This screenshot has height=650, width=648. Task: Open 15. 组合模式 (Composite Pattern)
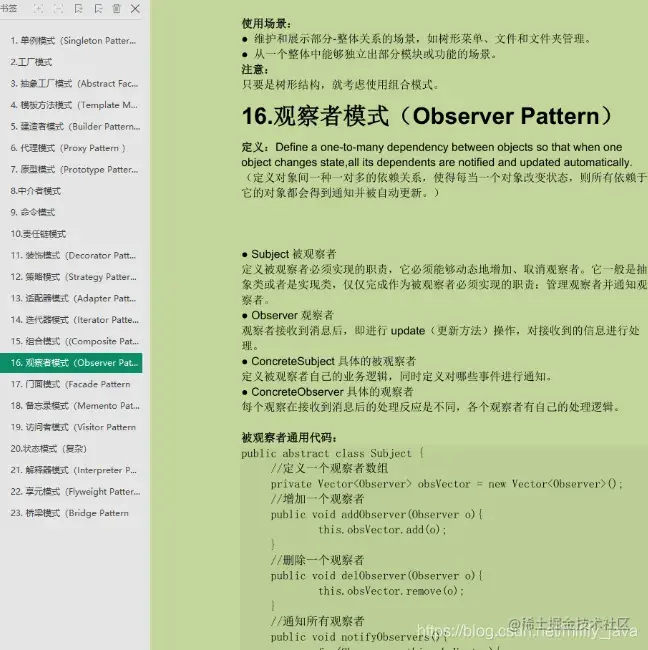pos(73,341)
